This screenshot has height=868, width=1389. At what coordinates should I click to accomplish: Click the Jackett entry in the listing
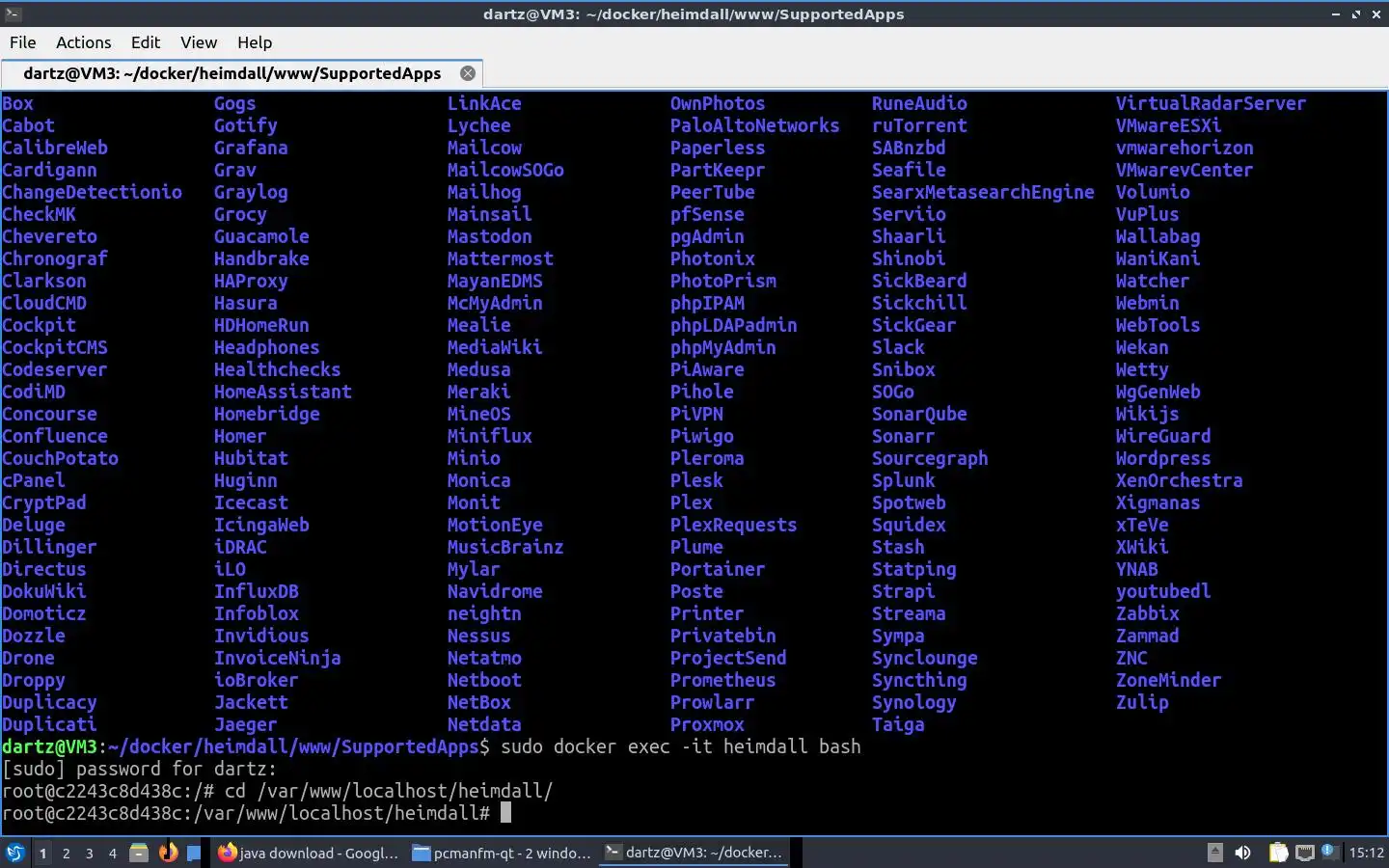[251, 702]
